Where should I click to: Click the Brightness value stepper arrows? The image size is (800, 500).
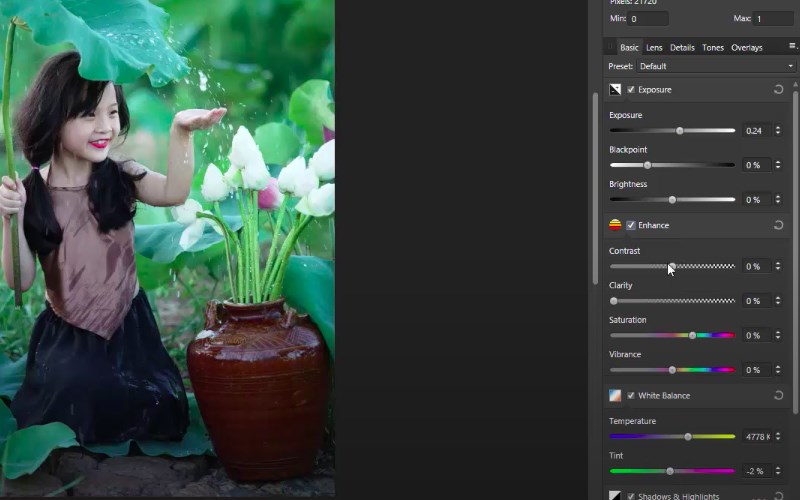point(778,199)
